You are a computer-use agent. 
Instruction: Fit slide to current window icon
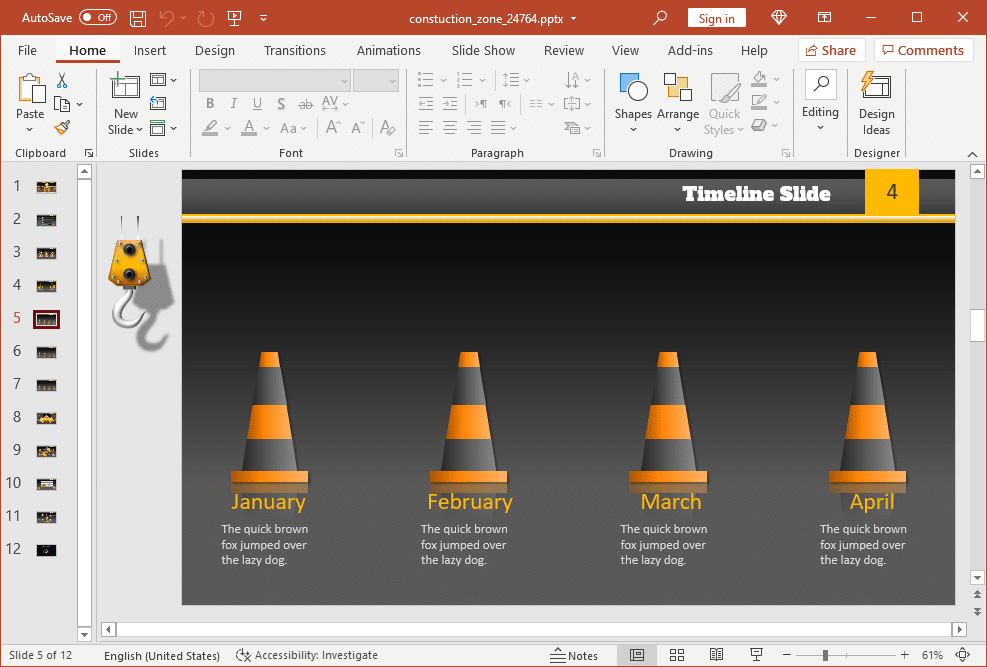point(962,655)
